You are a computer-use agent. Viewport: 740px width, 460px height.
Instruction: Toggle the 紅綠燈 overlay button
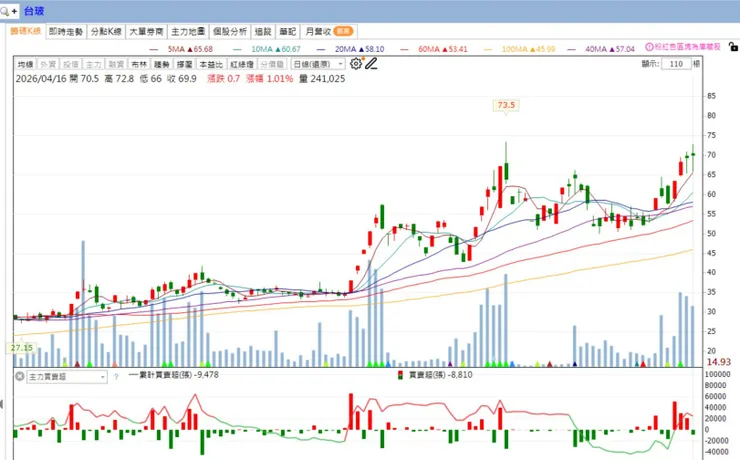[242, 64]
